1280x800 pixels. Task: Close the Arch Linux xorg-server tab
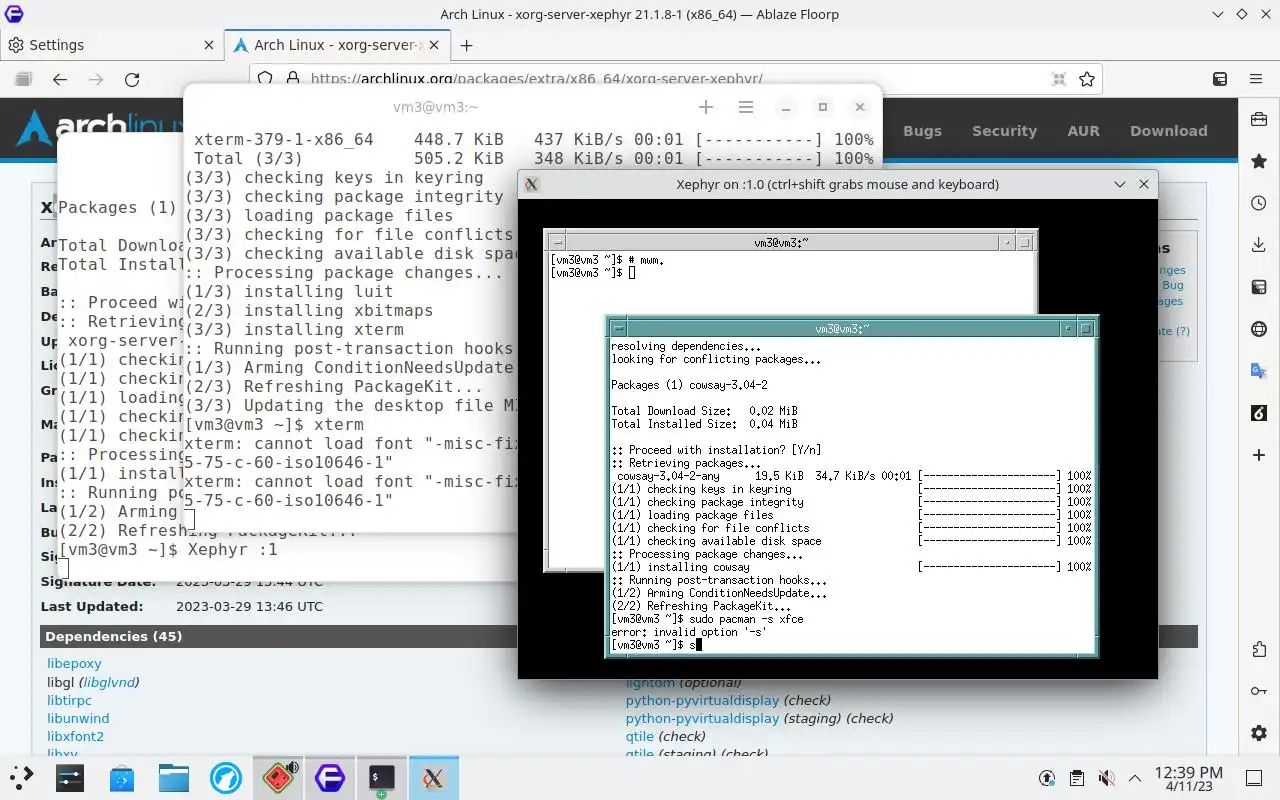(x=436, y=45)
